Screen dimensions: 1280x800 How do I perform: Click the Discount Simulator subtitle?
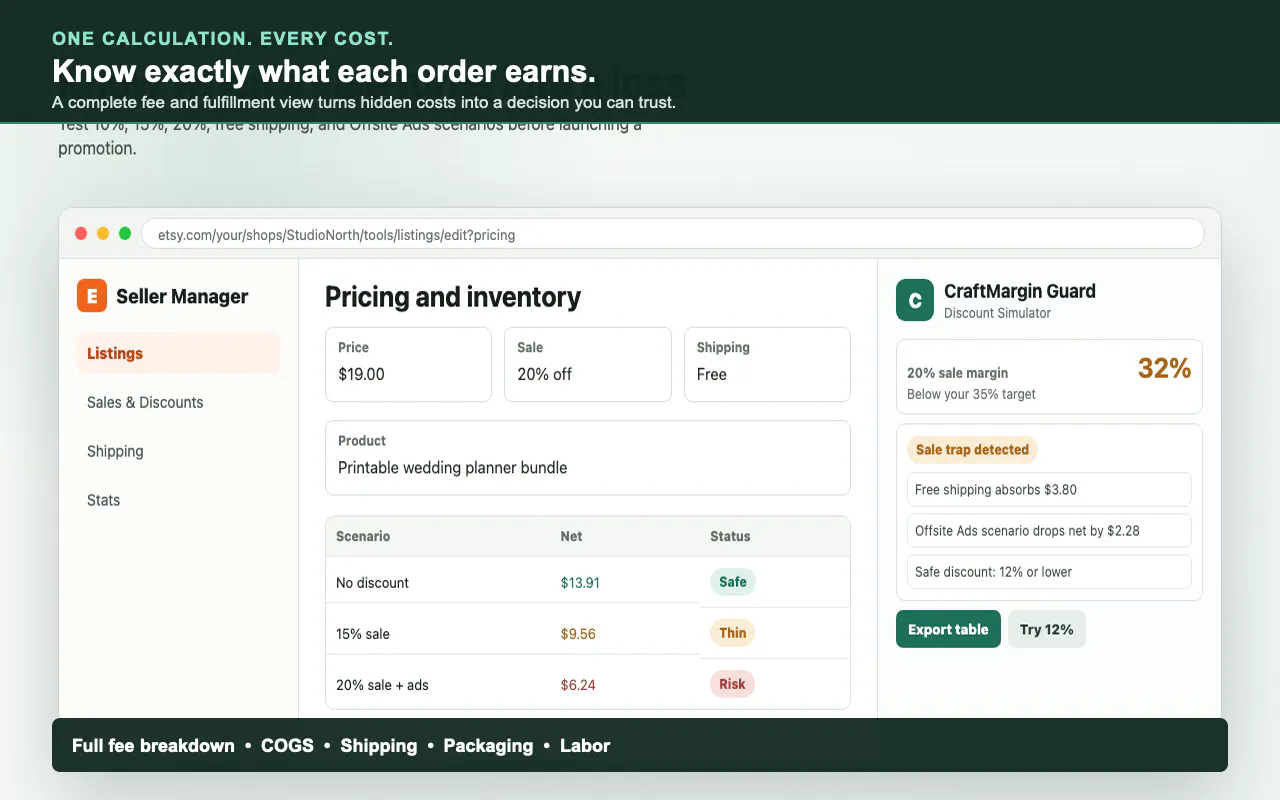(x=998, y=313)
